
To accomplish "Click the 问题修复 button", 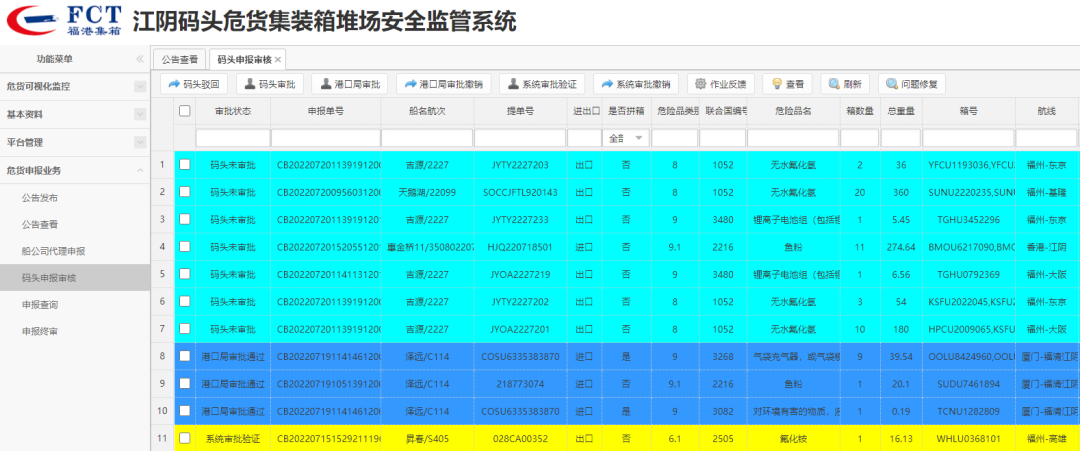I will pos(912,84).
